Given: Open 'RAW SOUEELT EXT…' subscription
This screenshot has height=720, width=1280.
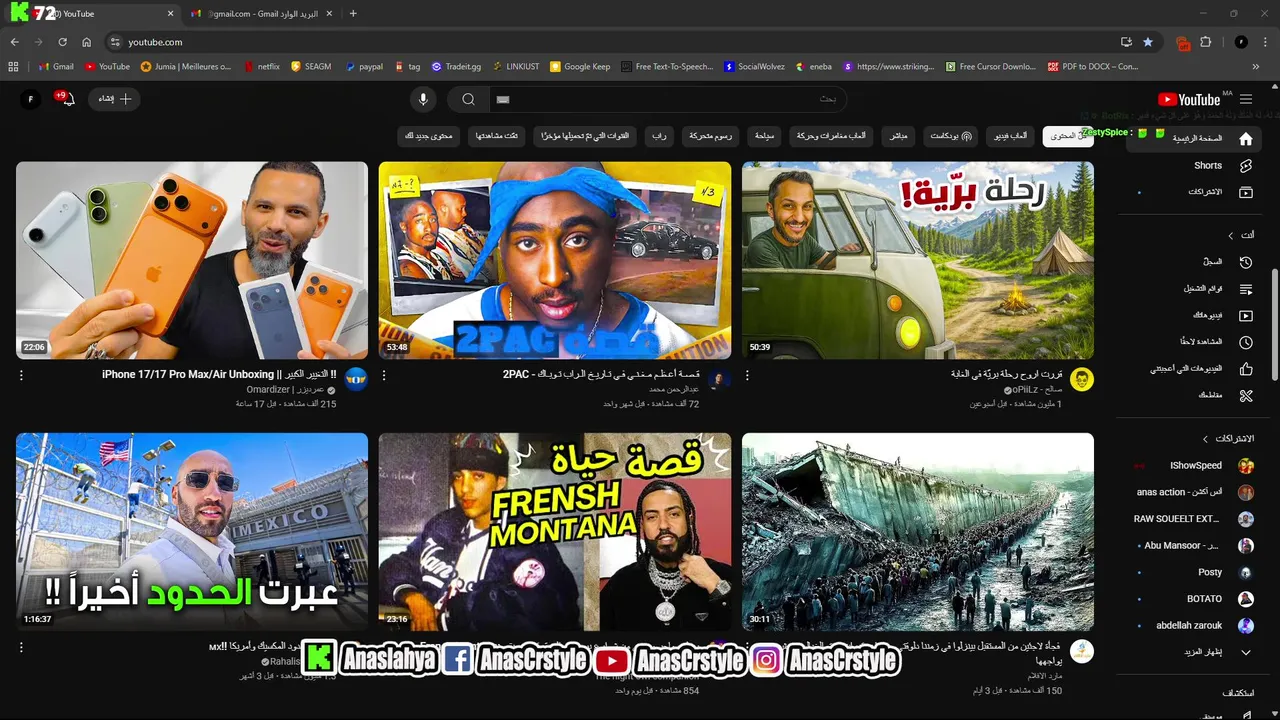Looking at the screenshot, I should click(x=1193, y=519).
